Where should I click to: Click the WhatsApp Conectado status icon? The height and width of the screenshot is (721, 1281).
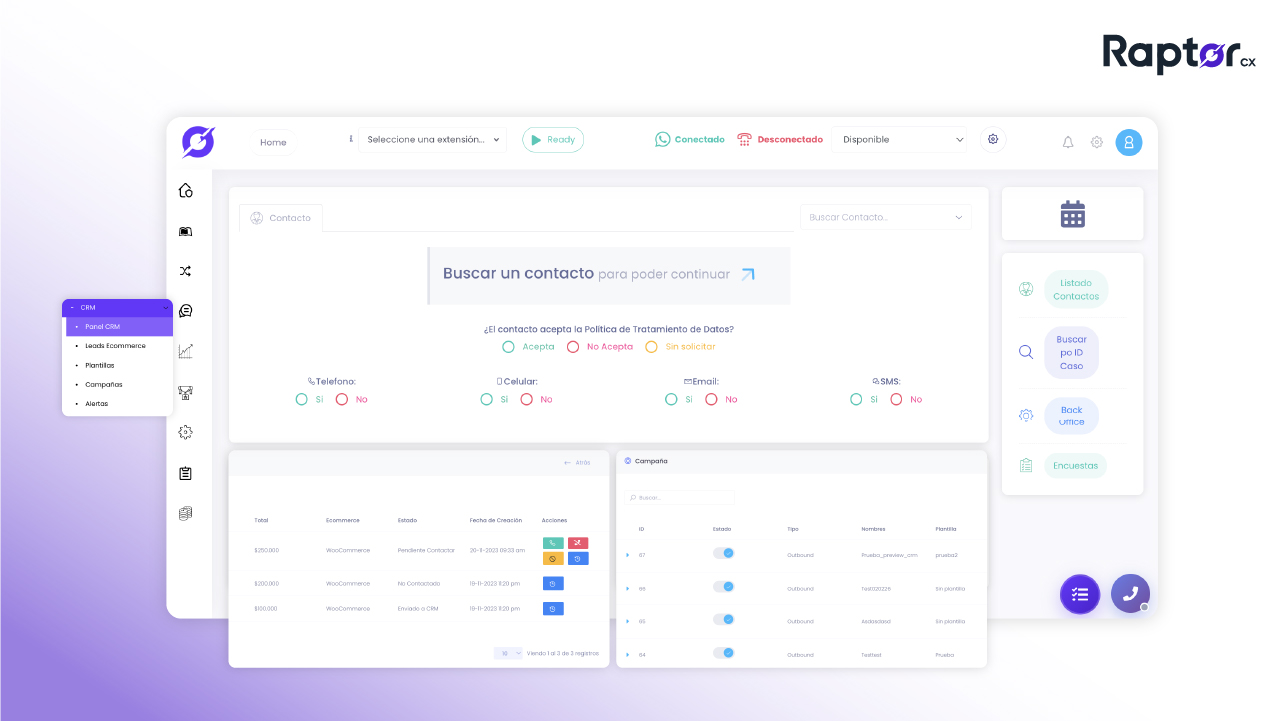662,139
